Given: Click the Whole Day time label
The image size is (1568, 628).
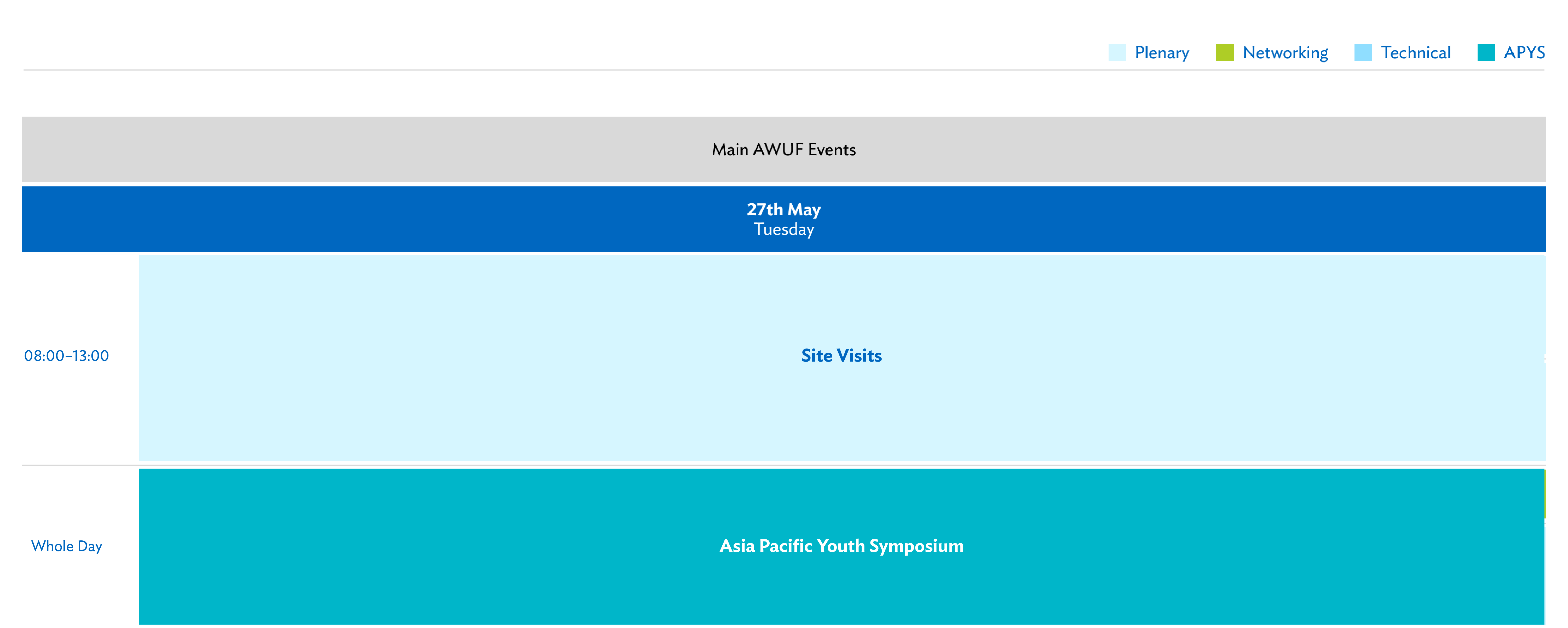Looking at the screenshot, I should [x=66, y=546].
